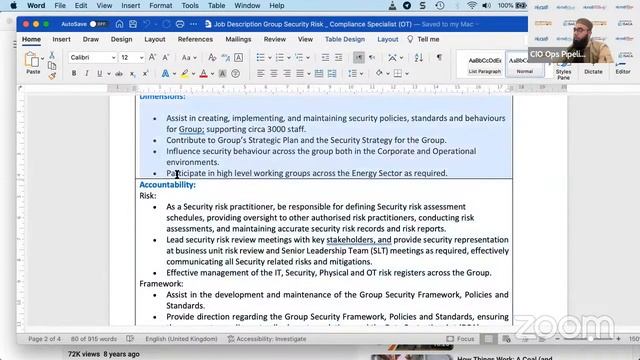640x360 pixels.
Task: Align text right
Action: (287, 74)
